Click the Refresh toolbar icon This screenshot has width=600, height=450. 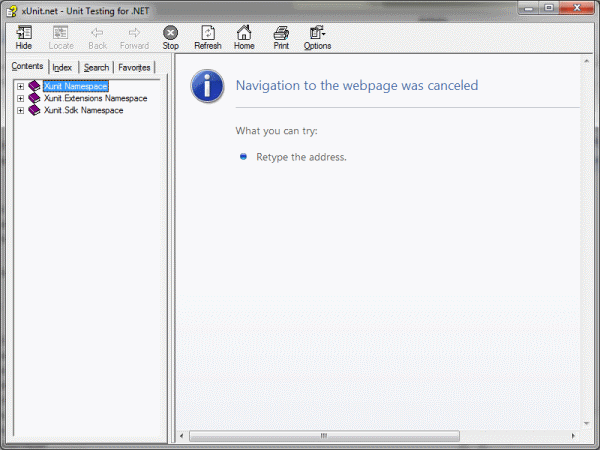(x=207, y=33)
